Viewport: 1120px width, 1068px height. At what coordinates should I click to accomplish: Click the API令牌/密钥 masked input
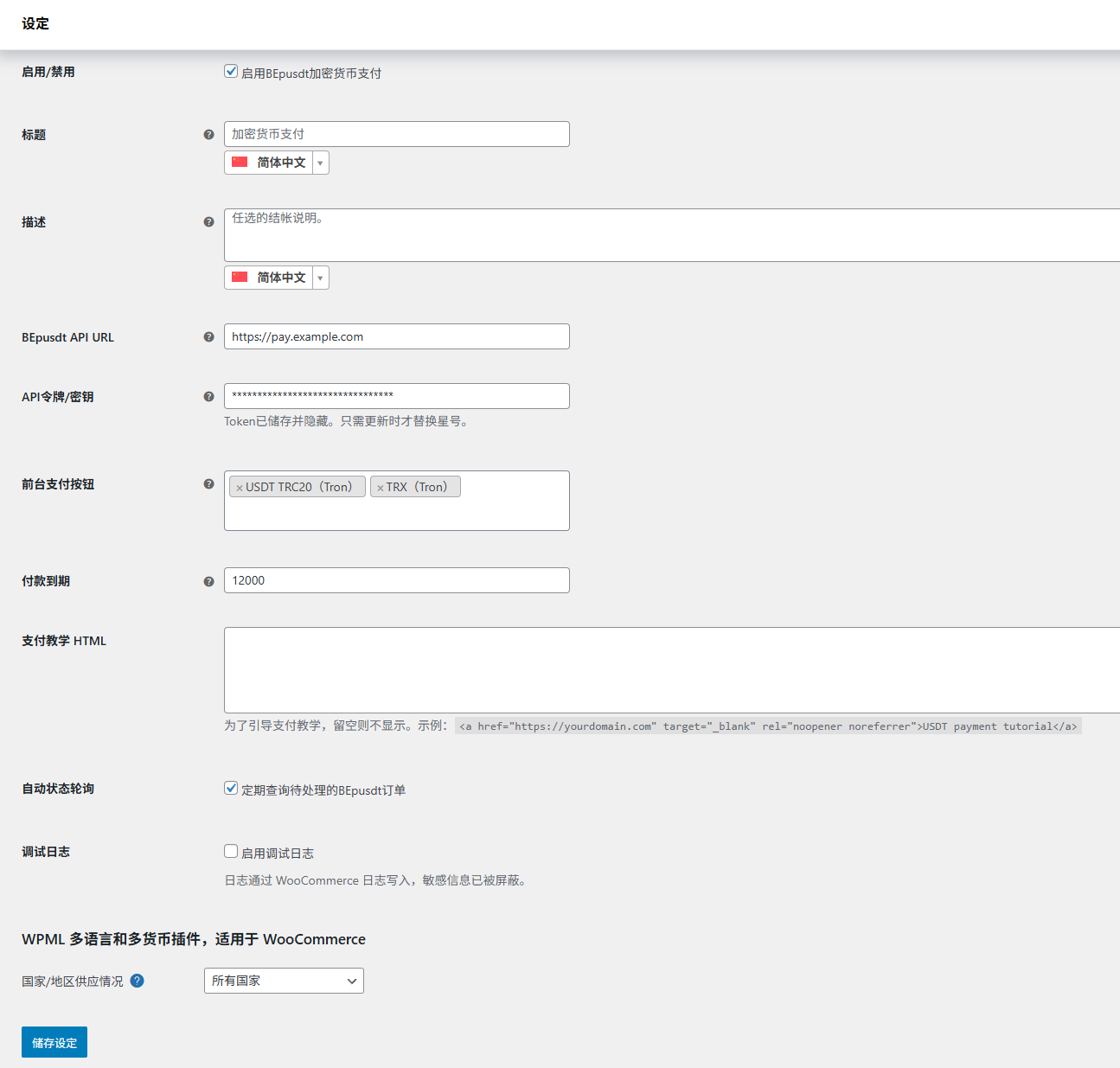(x=397, y=396)
